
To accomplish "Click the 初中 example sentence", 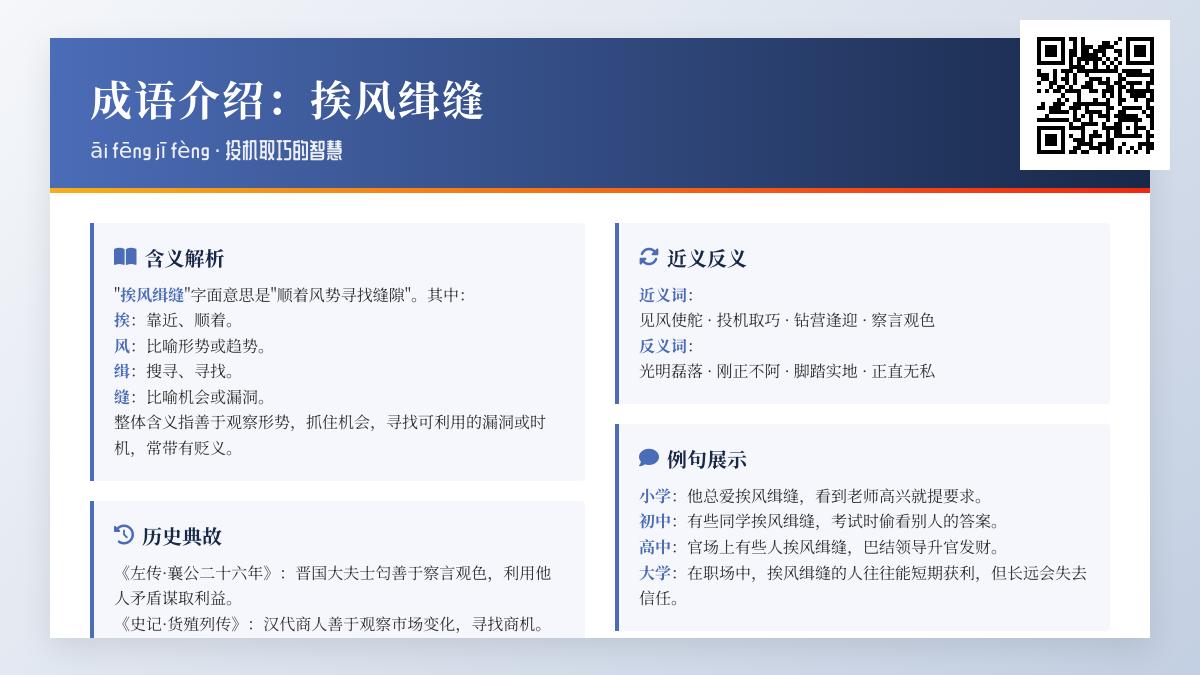I will [x=821, y=521].
